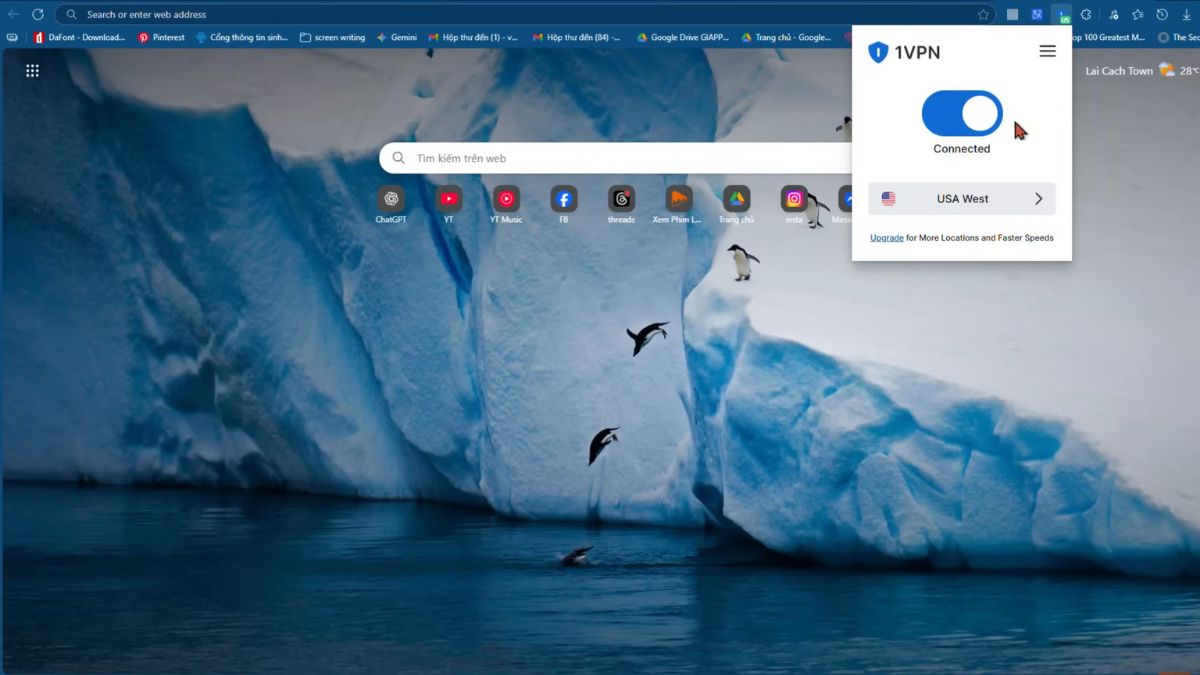This screenshot has height=675, width=1200.
Task: Click the Upgrade link in 1VPN
Action: (x=886, y=238)
